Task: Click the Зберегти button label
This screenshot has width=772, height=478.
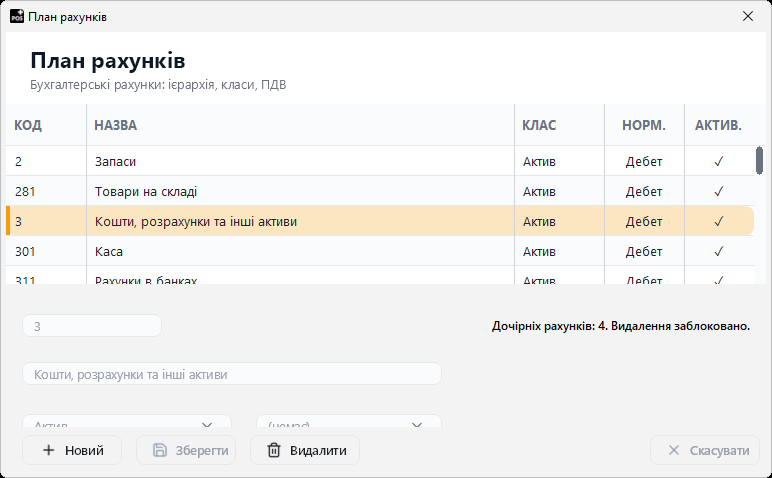Action: [x=202, y=450]
